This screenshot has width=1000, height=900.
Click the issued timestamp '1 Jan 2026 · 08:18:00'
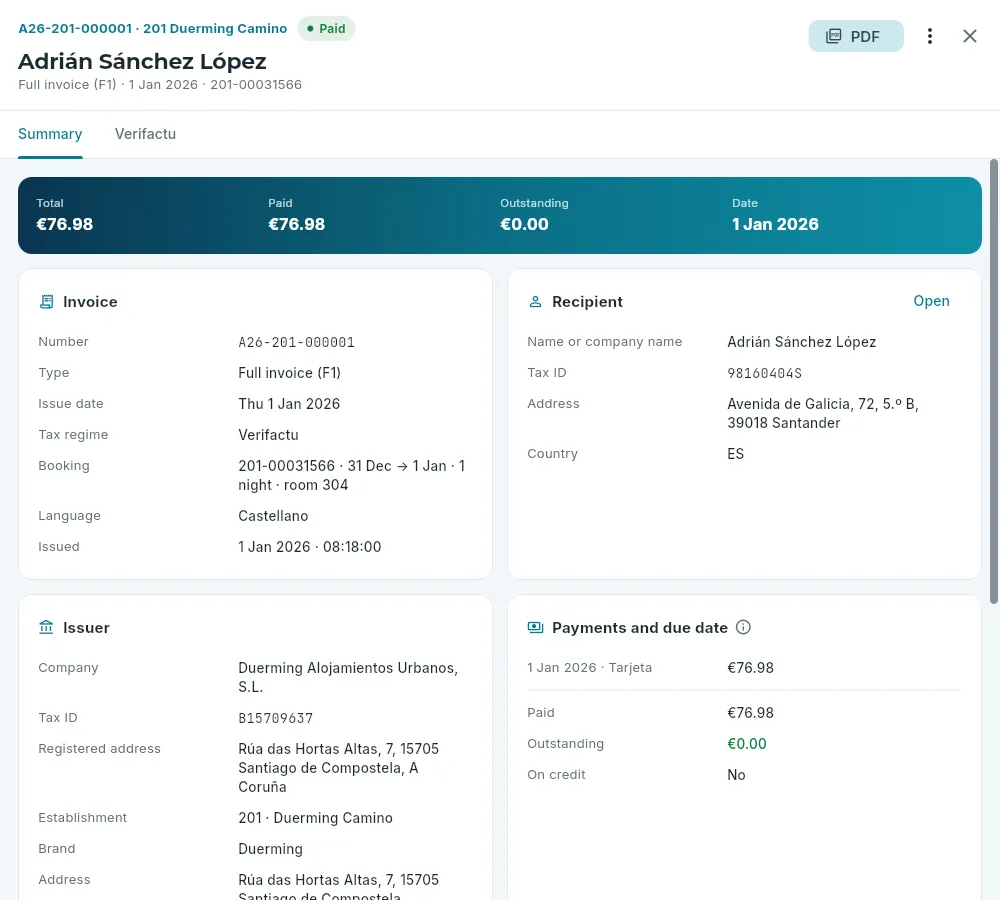310,547
